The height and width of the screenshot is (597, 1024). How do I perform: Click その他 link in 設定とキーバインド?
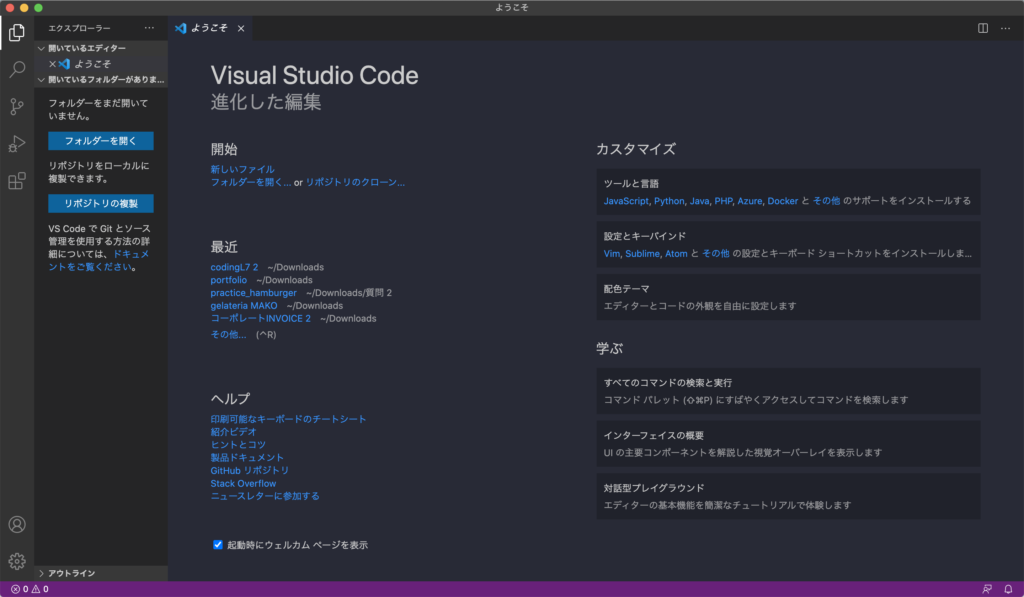pyautogui.click(x=716, y=253)
